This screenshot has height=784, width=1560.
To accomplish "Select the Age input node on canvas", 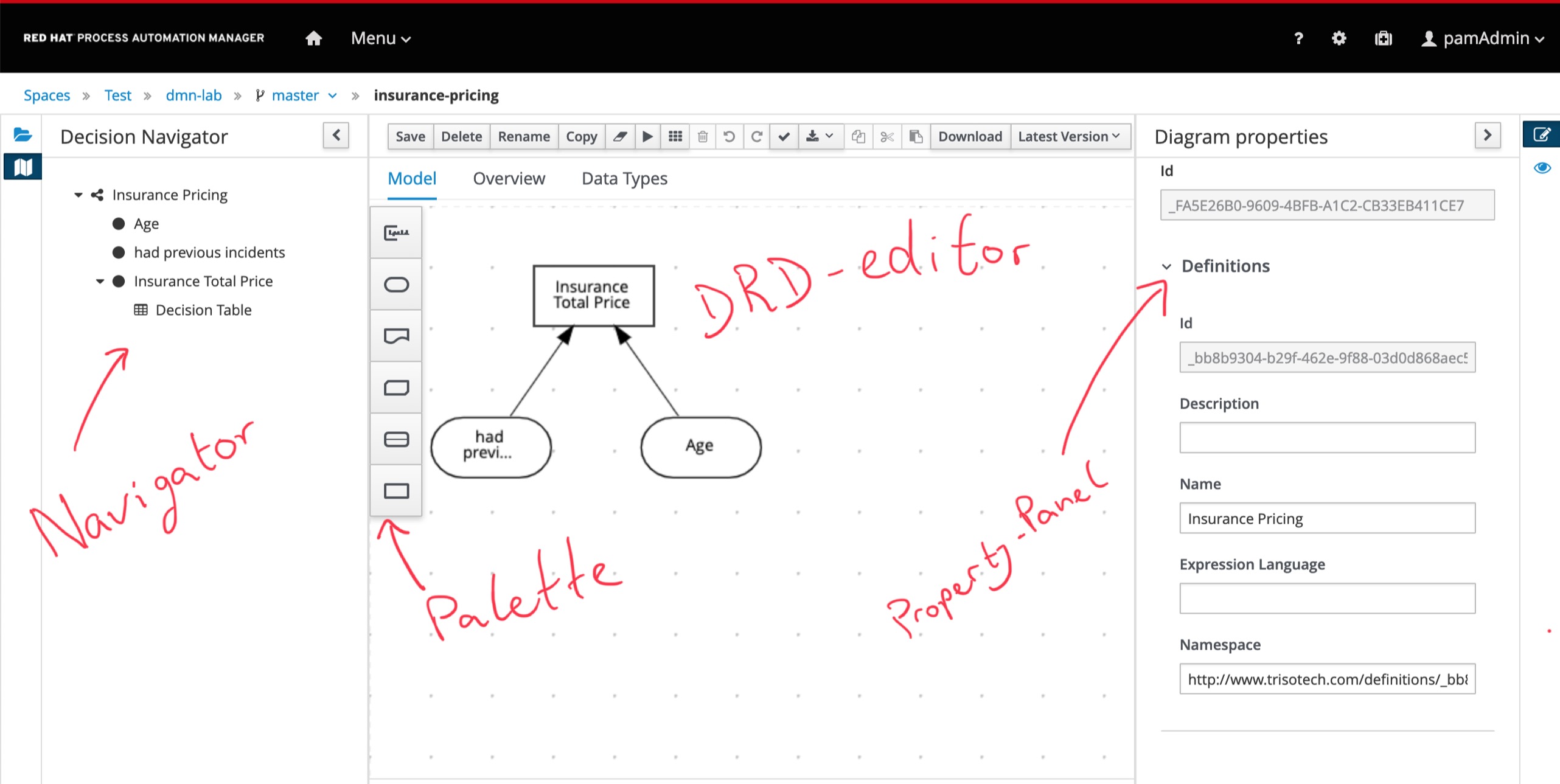I will click(700, 447).
